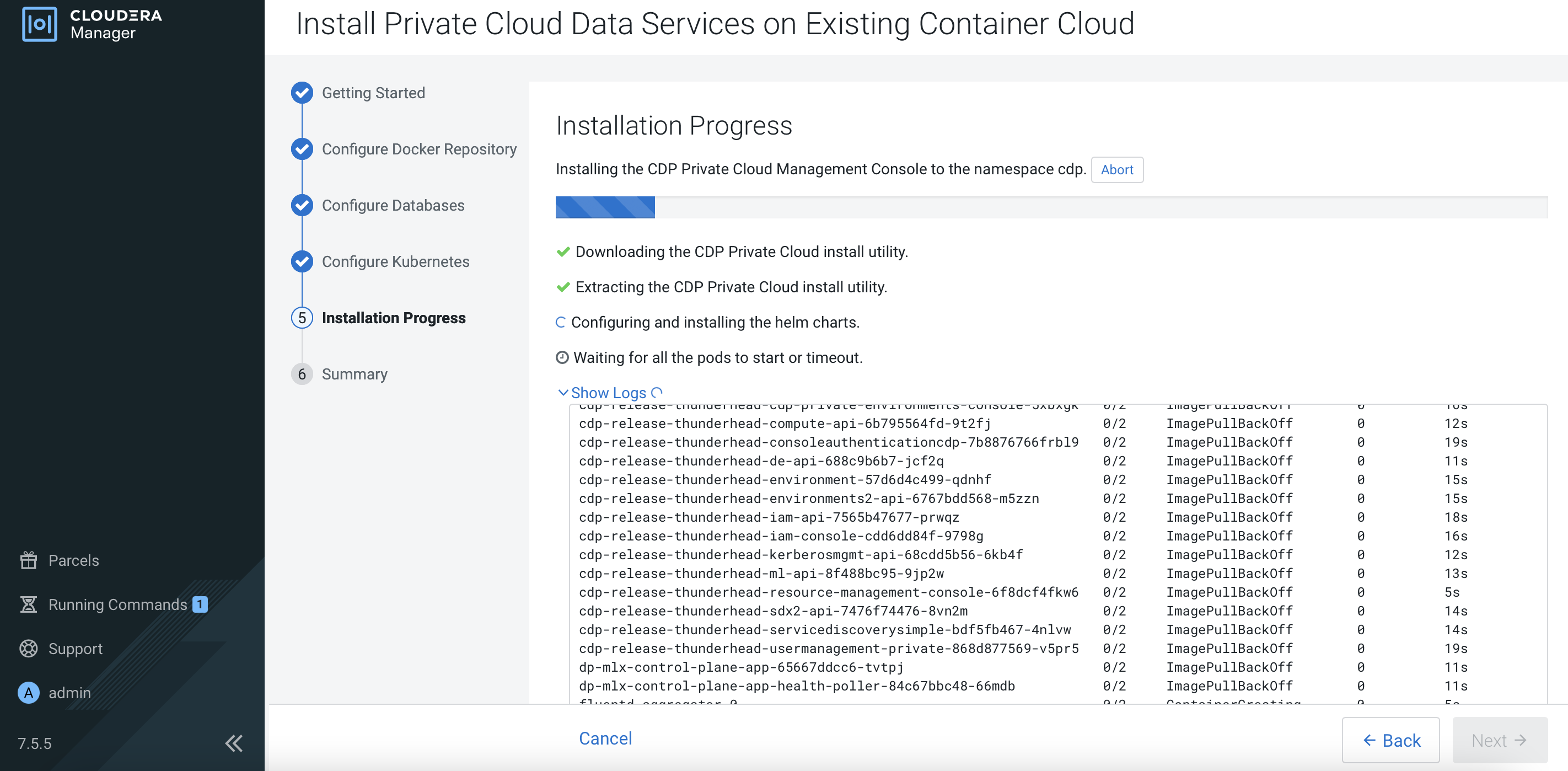Click the Cloudera Manager logo icon
1568x771 pixels.
click(x=40, y=24)
